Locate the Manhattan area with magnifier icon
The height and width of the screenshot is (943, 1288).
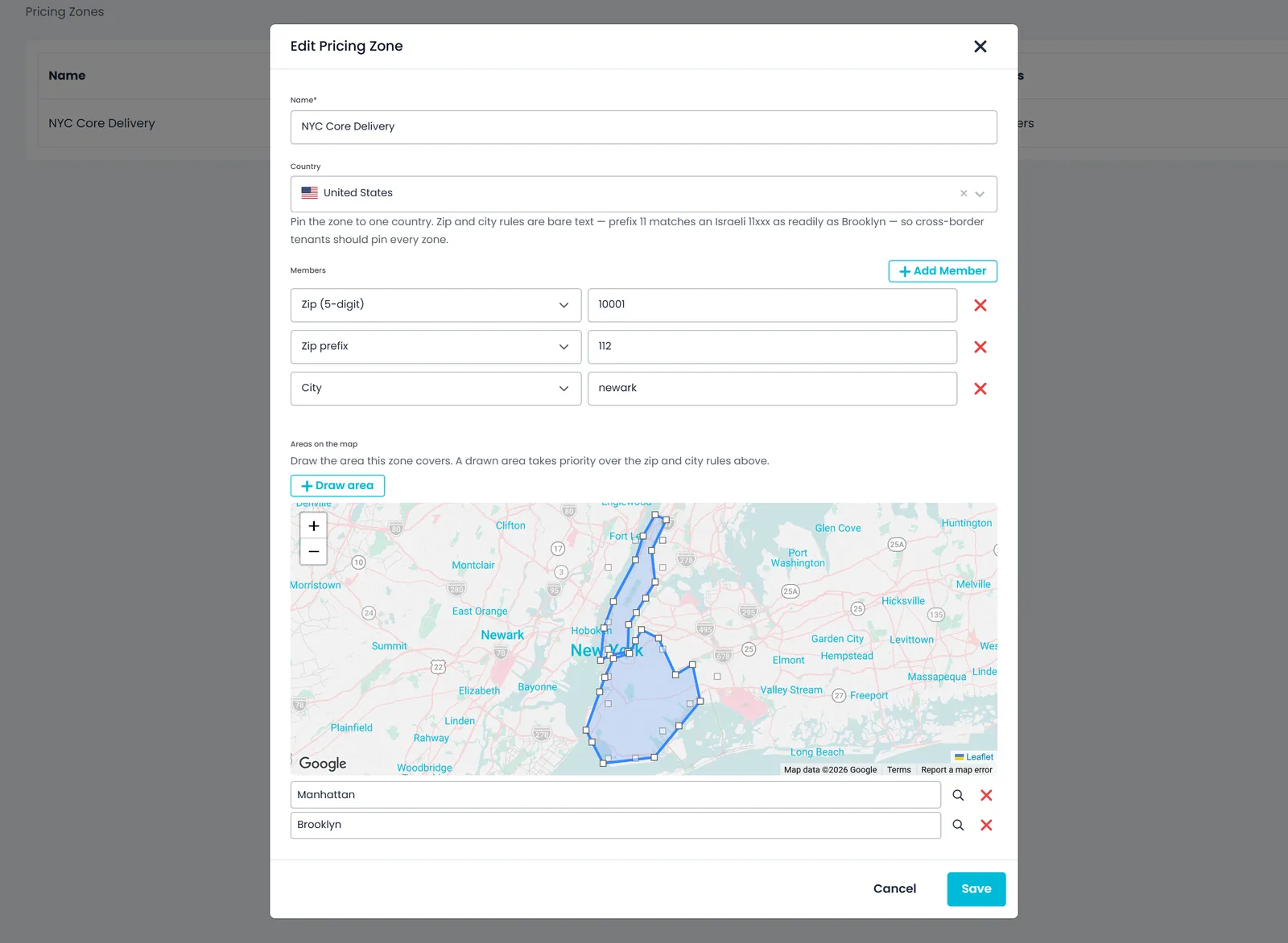(x=958, y=795)
